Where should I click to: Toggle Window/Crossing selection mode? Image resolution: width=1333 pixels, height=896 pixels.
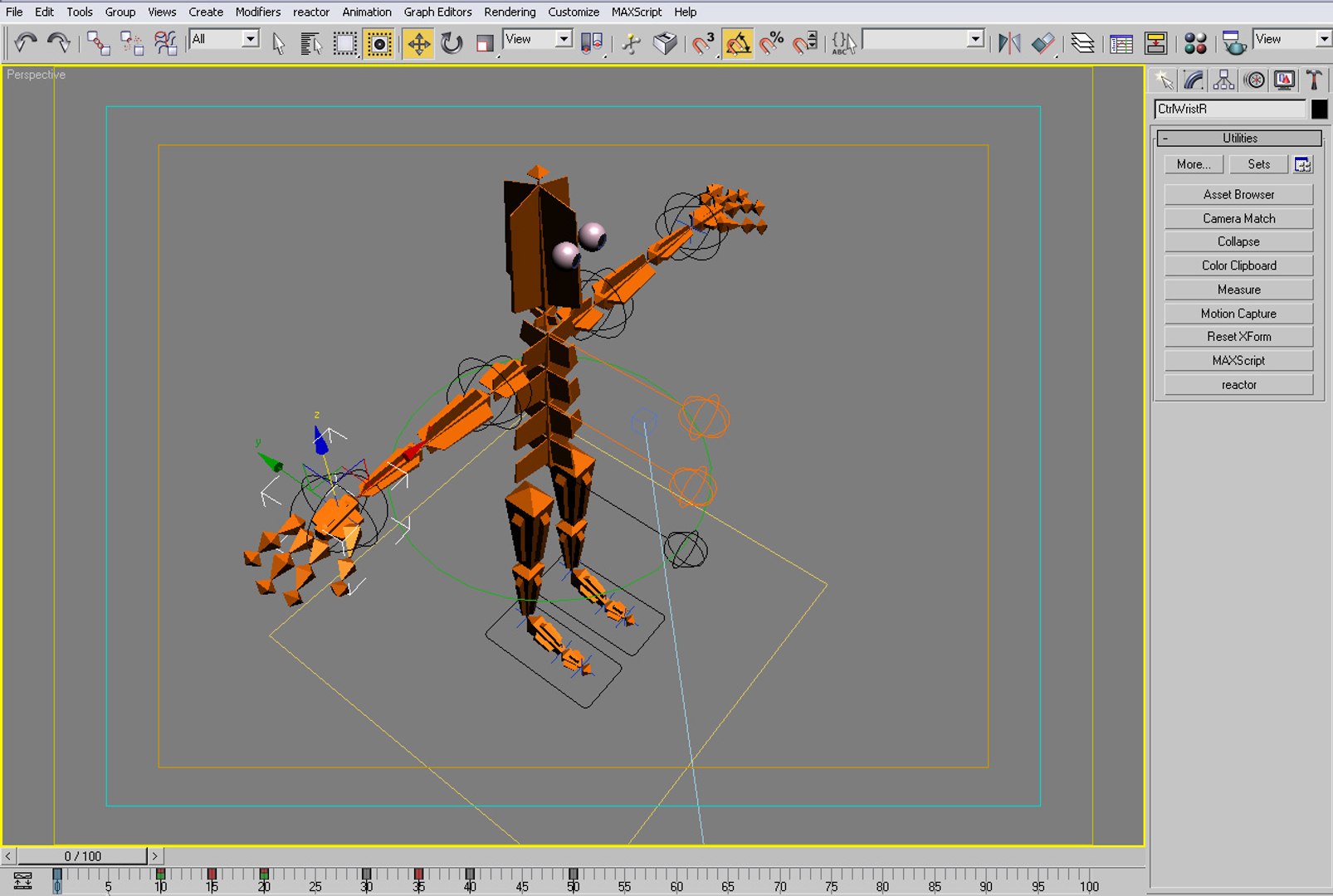tap(379, 42)
